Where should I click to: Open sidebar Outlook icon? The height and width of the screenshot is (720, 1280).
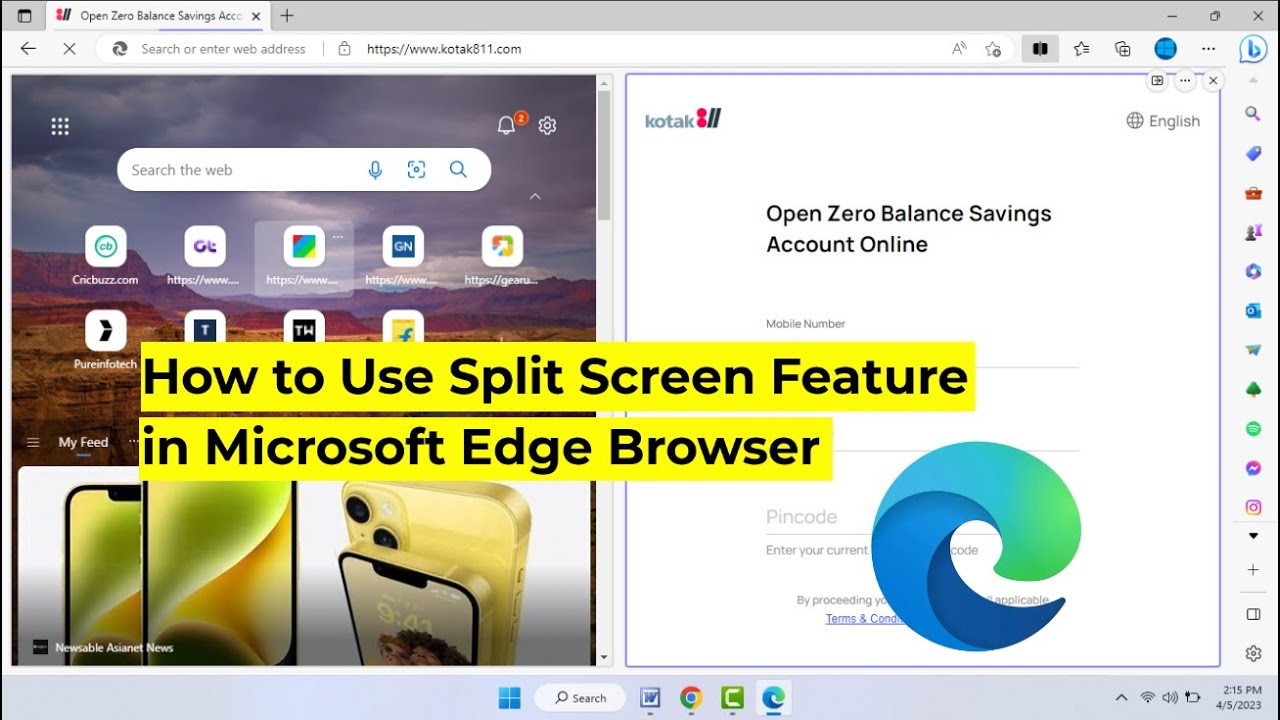point(1253,311)
